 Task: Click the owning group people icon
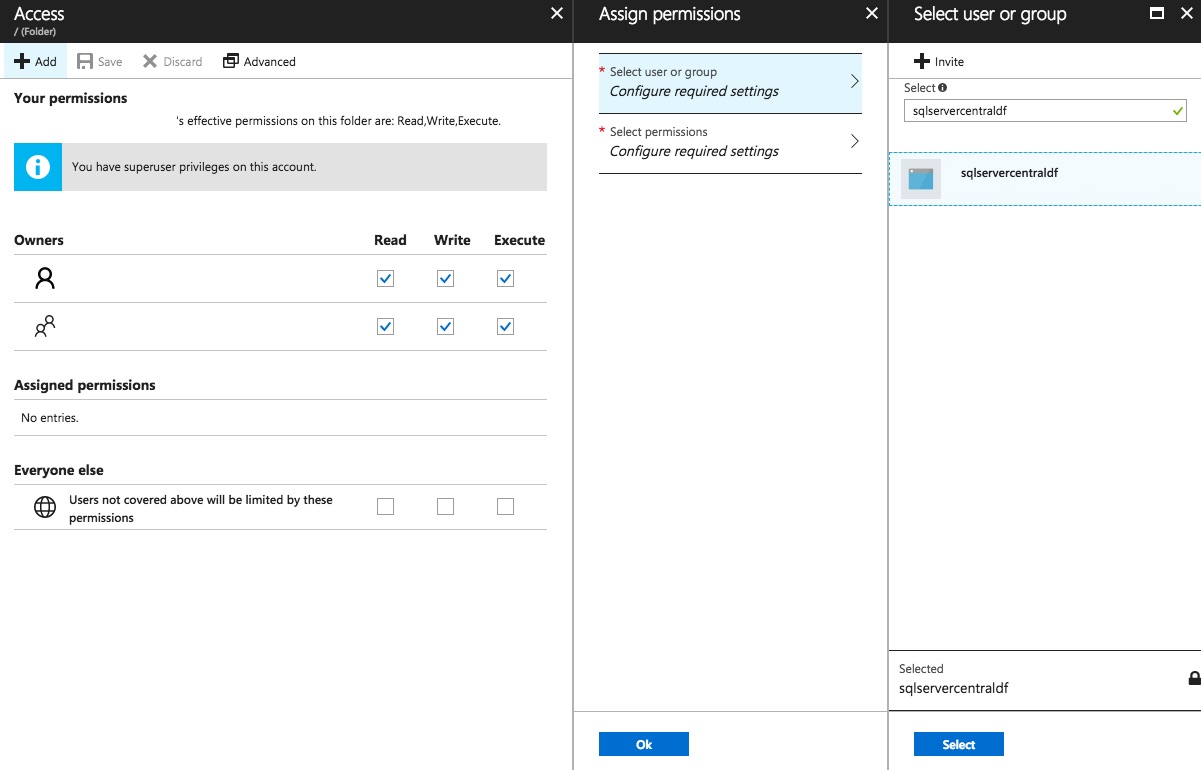point(45,327)
